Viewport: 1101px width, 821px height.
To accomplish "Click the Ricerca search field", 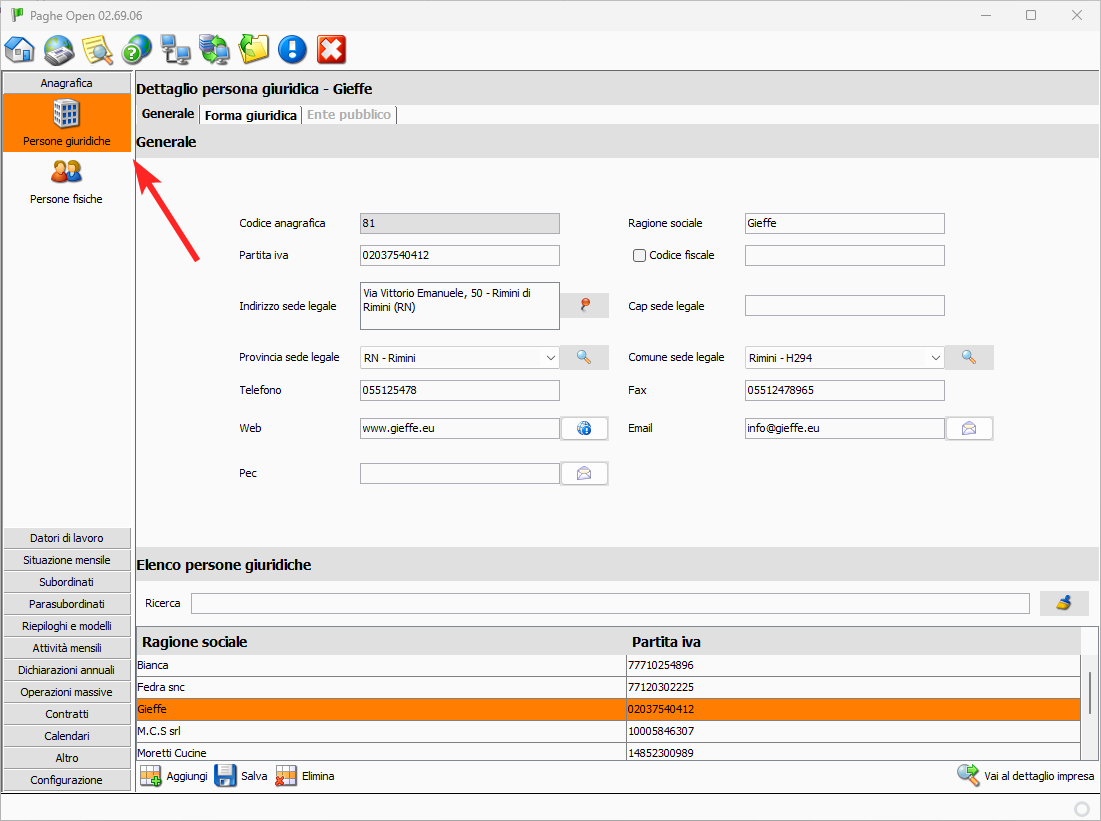I will 609,603.
